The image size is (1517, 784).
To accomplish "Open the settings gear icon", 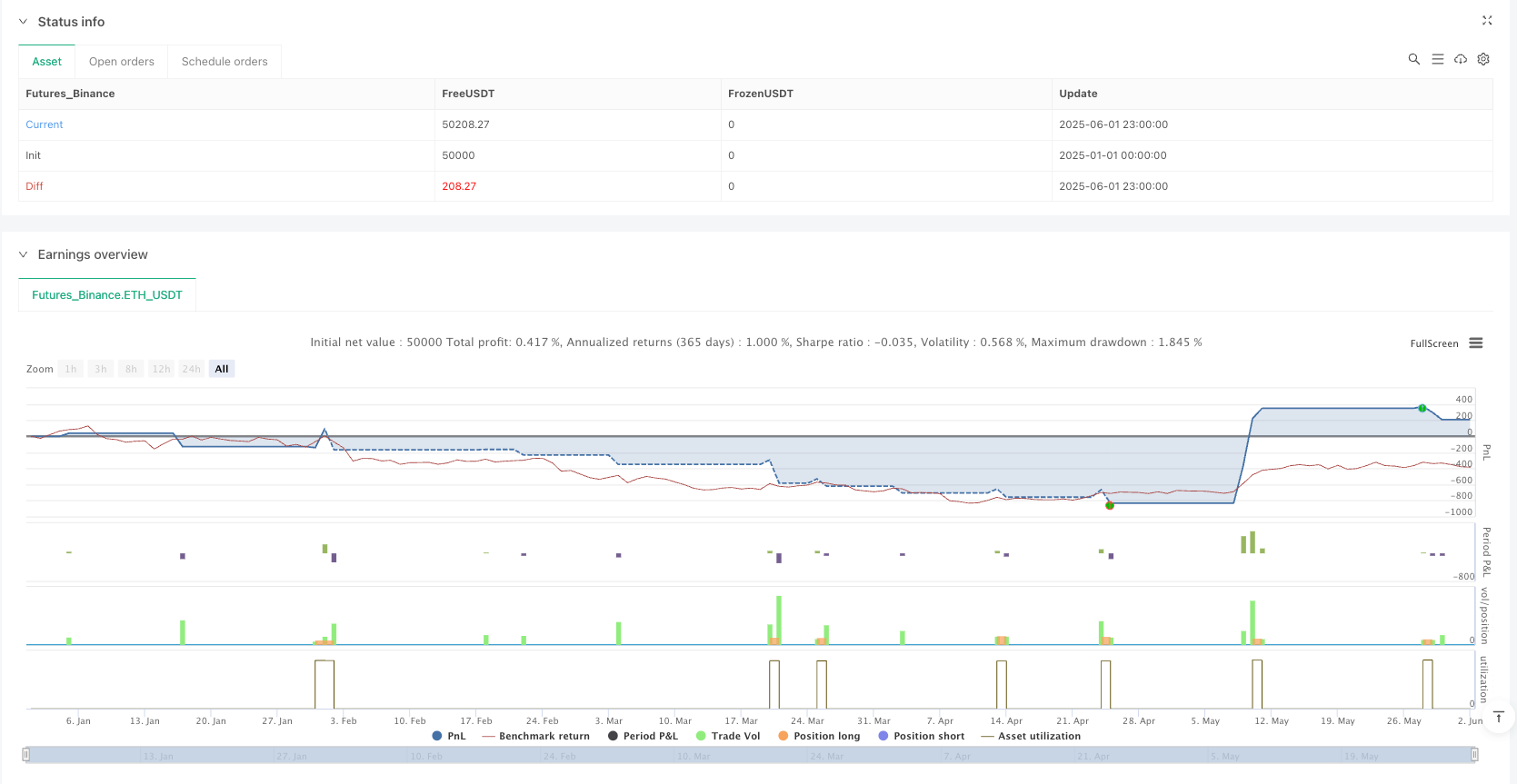I will click(1482, 59).
